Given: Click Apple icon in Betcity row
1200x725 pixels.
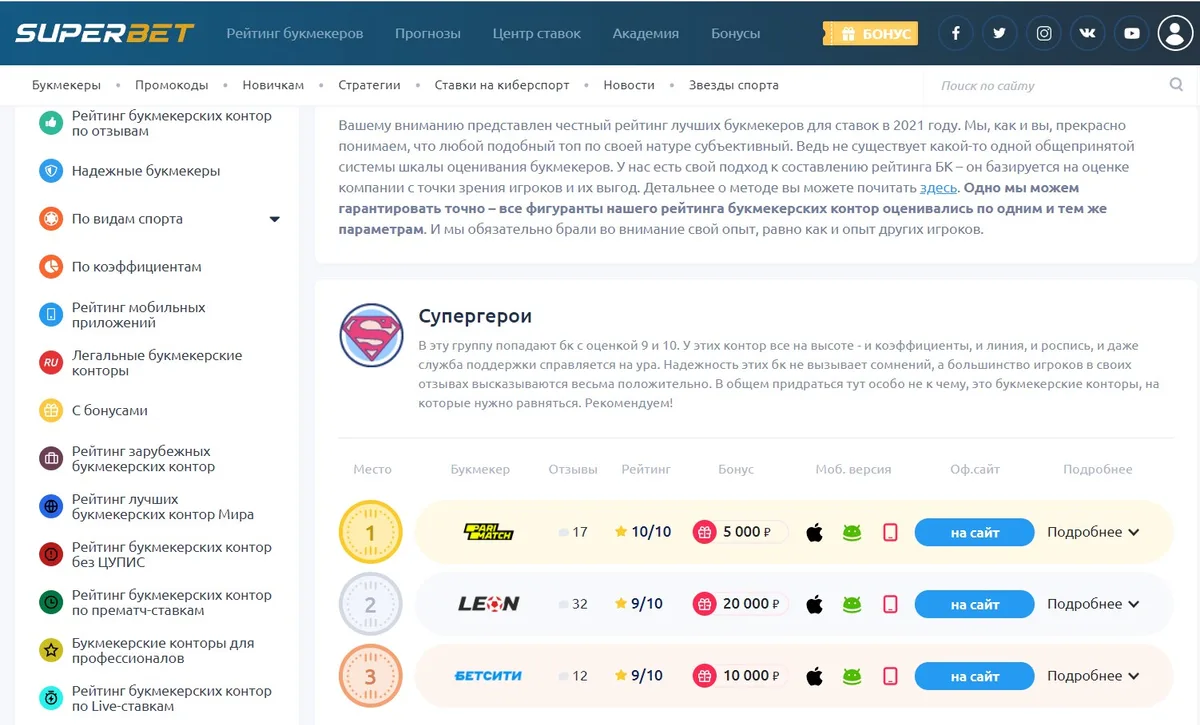Looking at the screenshot, I should (814, 676).
